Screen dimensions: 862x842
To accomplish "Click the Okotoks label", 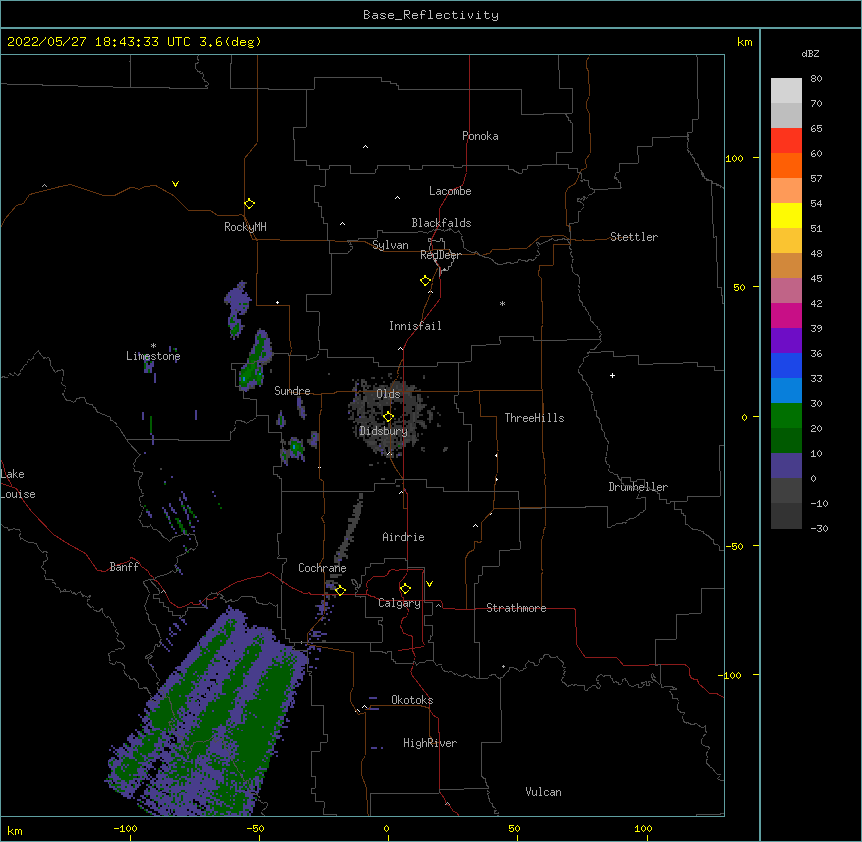I will 412,700.
